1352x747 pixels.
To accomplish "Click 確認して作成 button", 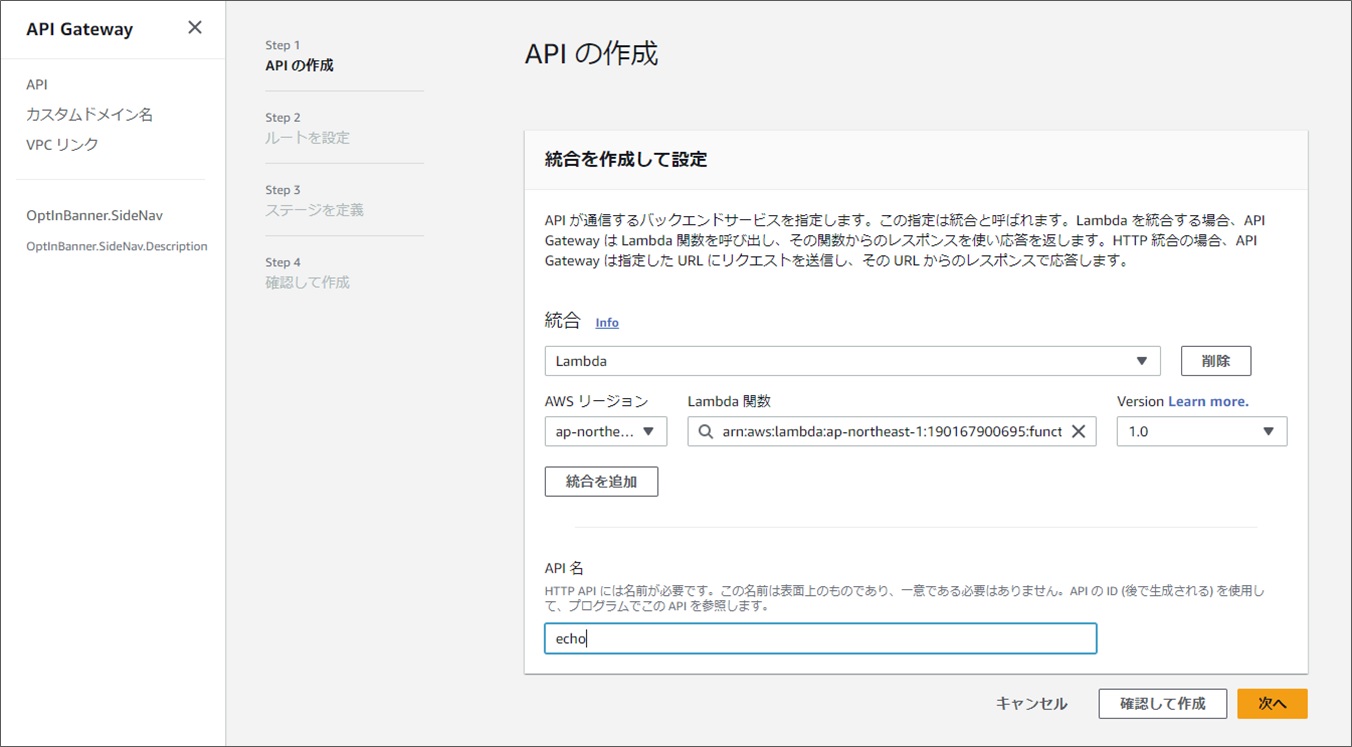I will coord(1163,703).
